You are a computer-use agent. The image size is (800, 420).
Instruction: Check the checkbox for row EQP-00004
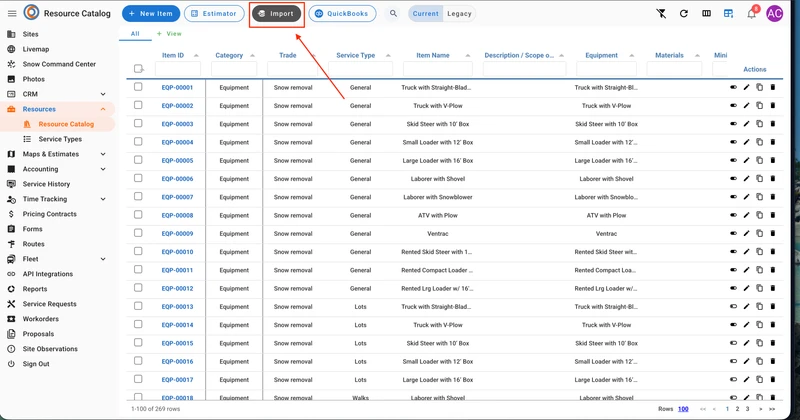[x=138, y=142]
